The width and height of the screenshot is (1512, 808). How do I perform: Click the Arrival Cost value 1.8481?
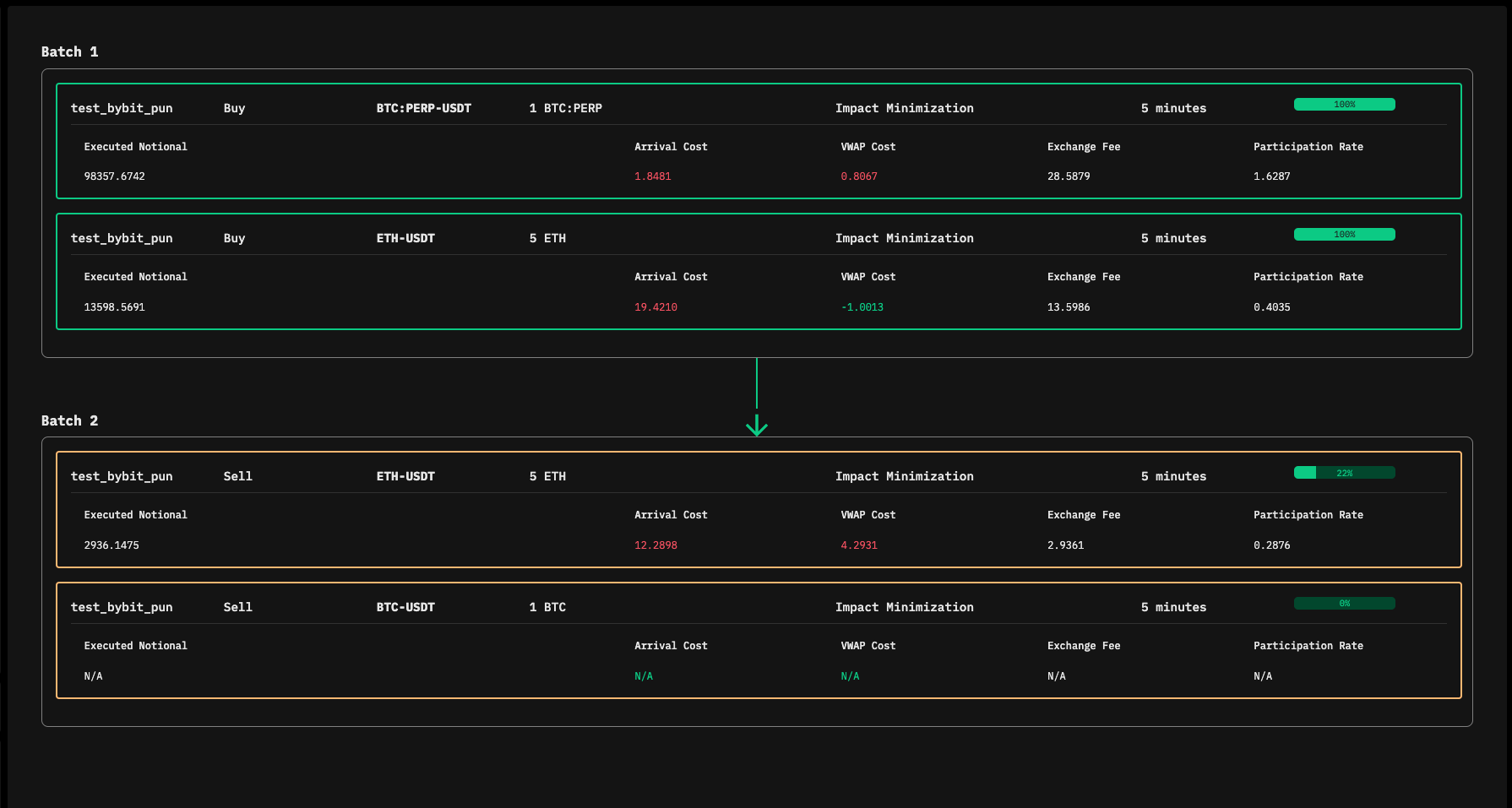pos(652,176)
